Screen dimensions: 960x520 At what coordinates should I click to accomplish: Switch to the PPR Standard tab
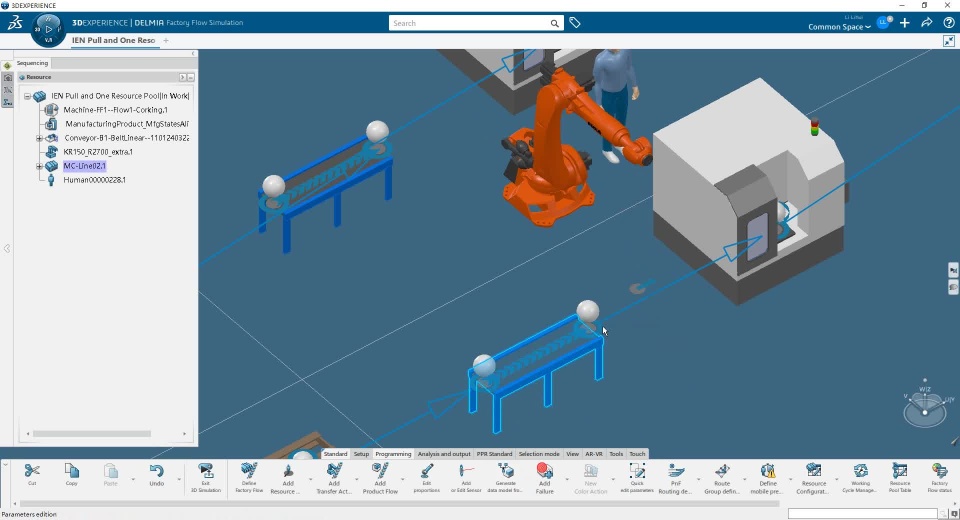(494, 454)
